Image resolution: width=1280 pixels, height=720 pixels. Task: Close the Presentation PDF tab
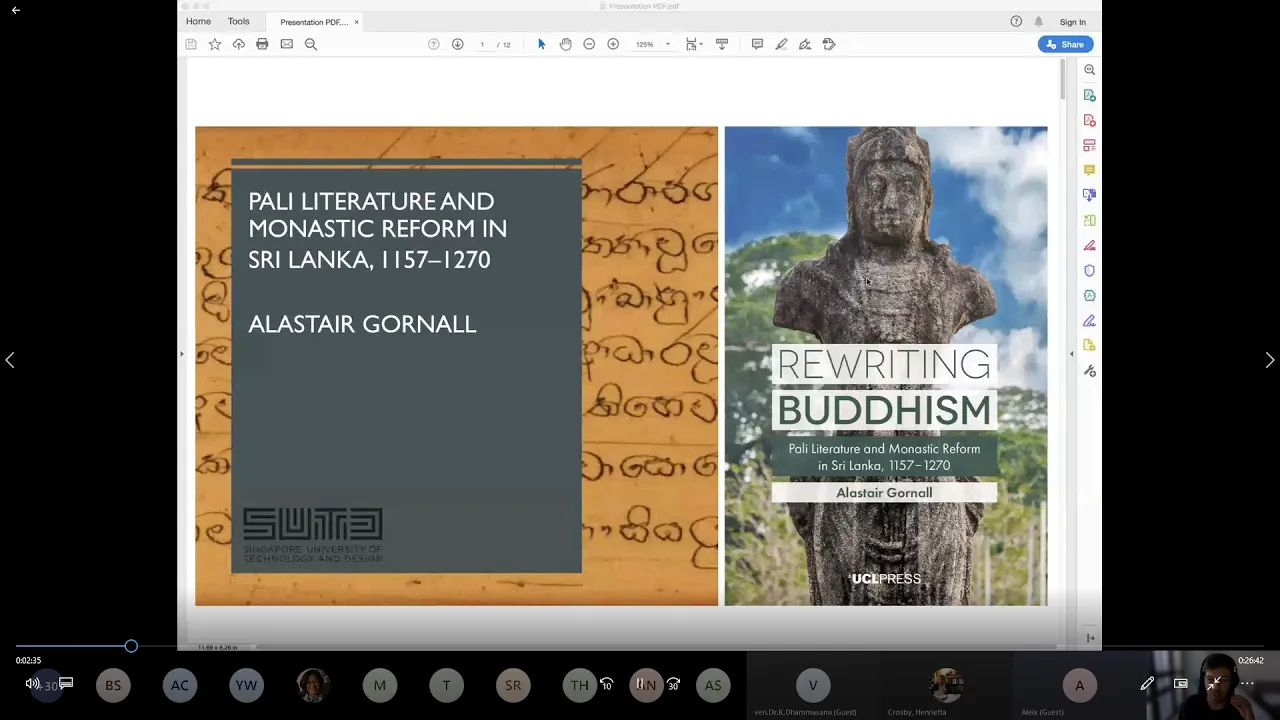click(x=356, y=22)
